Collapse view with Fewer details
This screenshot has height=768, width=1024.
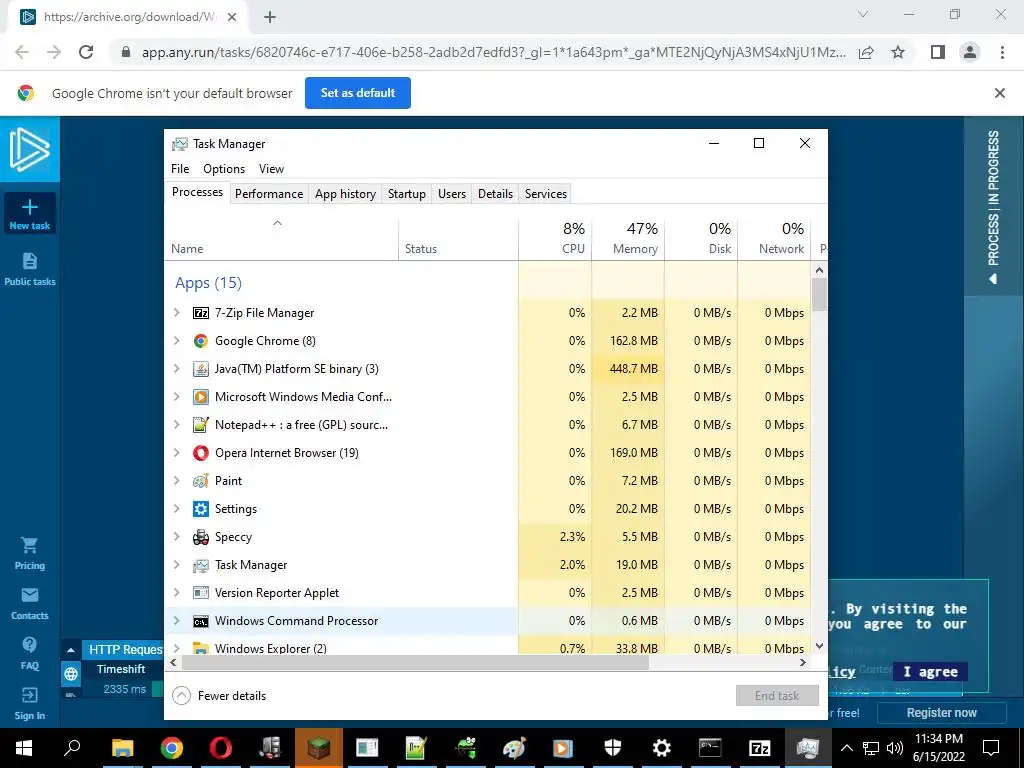point(219,696)
